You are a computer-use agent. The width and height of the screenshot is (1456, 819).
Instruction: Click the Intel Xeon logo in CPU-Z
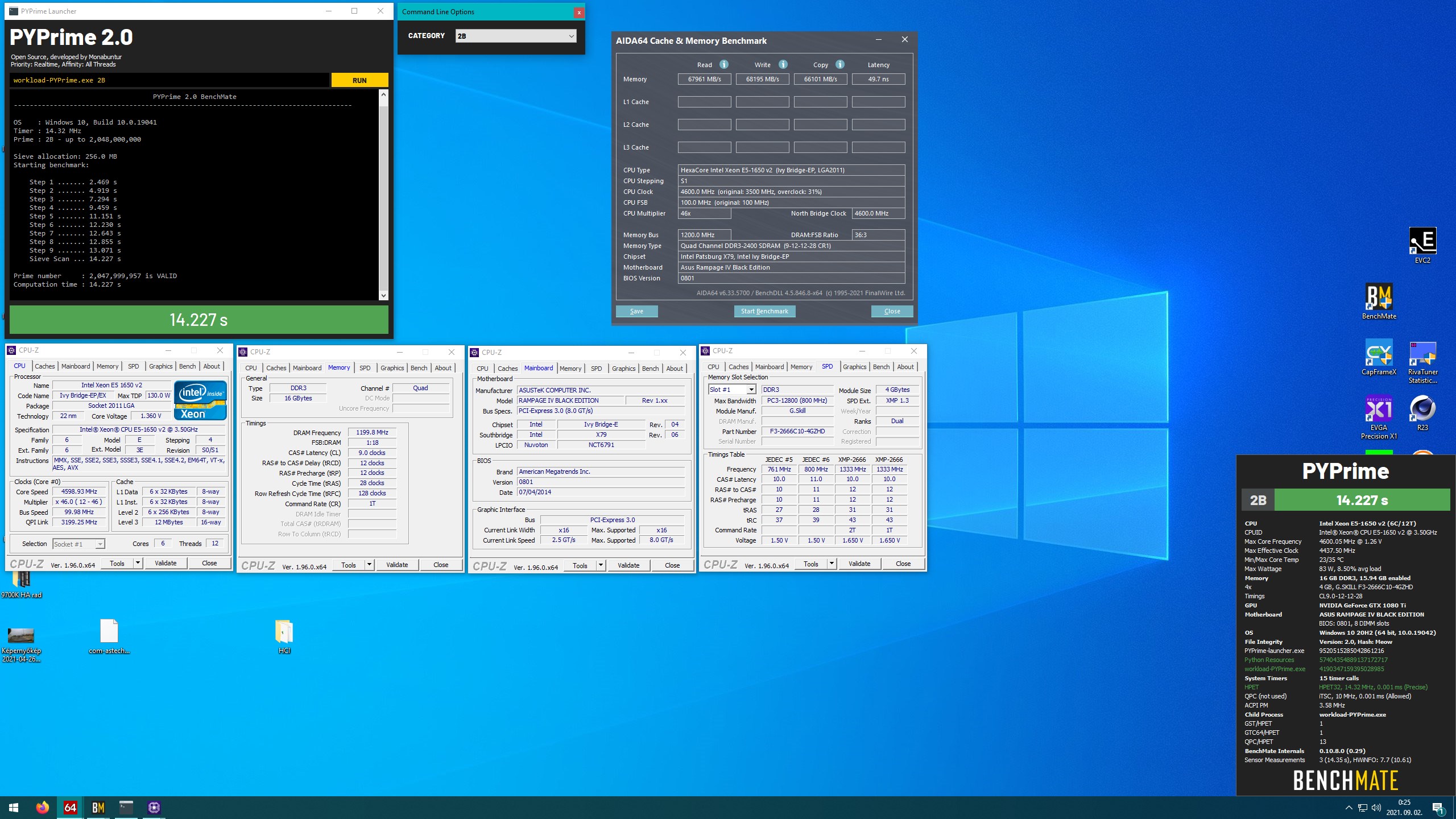201,400
